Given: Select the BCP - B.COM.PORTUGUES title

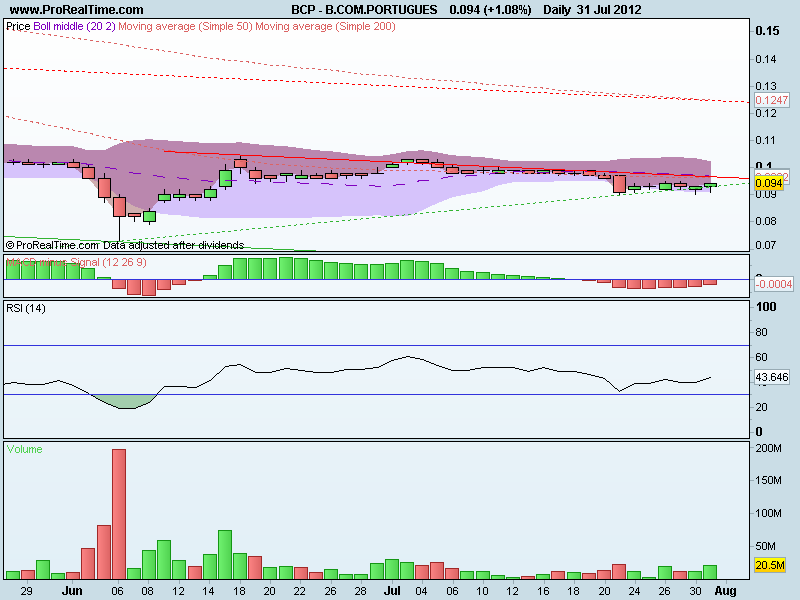Looking at the screenshot, I should tap(364, 10).
